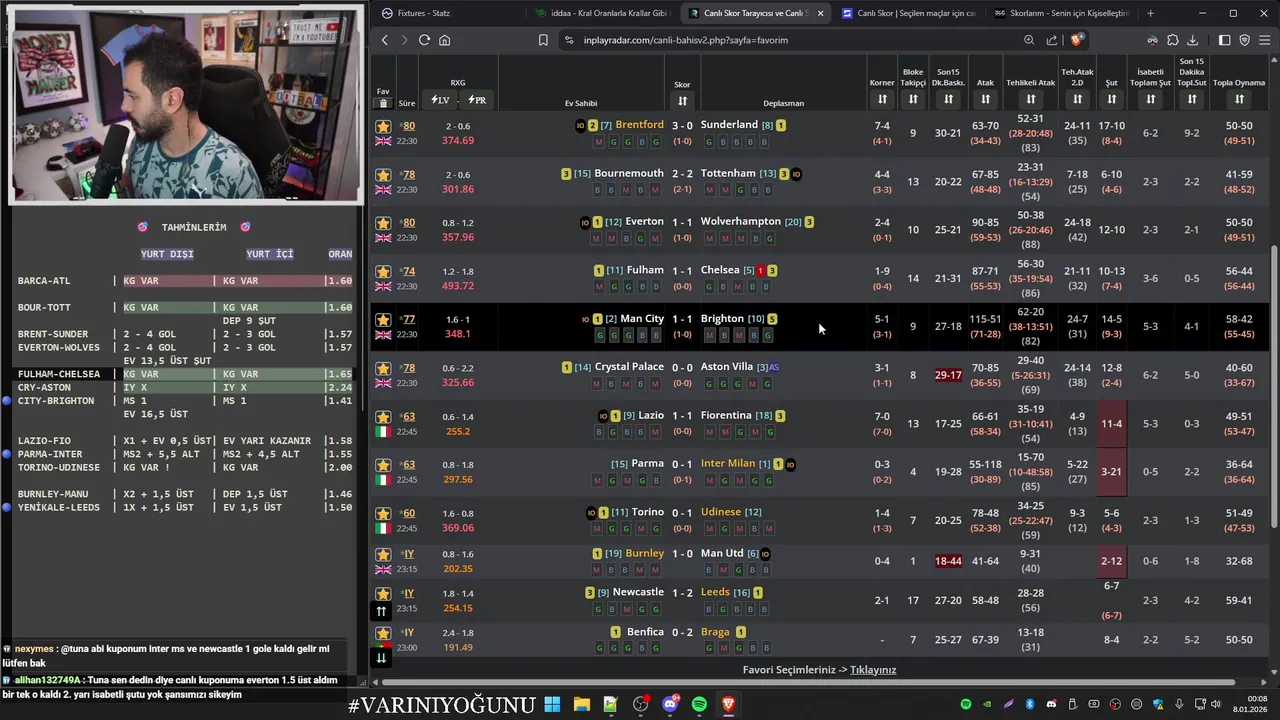Click the FULHAM-CHELSEA prediction row
This screenshot has width=1280, height=720.
coord(185,374)
